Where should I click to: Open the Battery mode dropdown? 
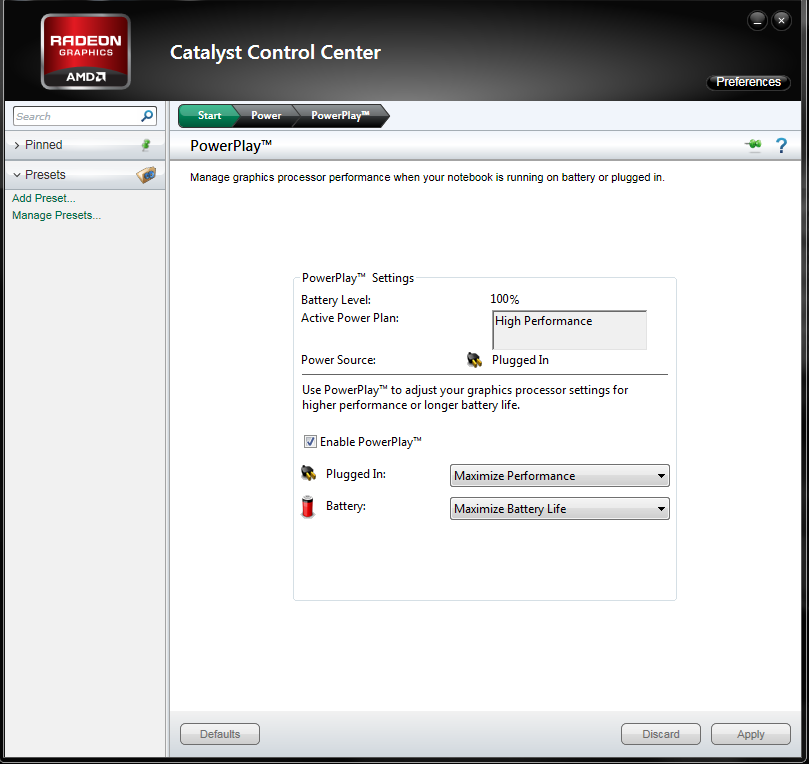coord(560,509)
